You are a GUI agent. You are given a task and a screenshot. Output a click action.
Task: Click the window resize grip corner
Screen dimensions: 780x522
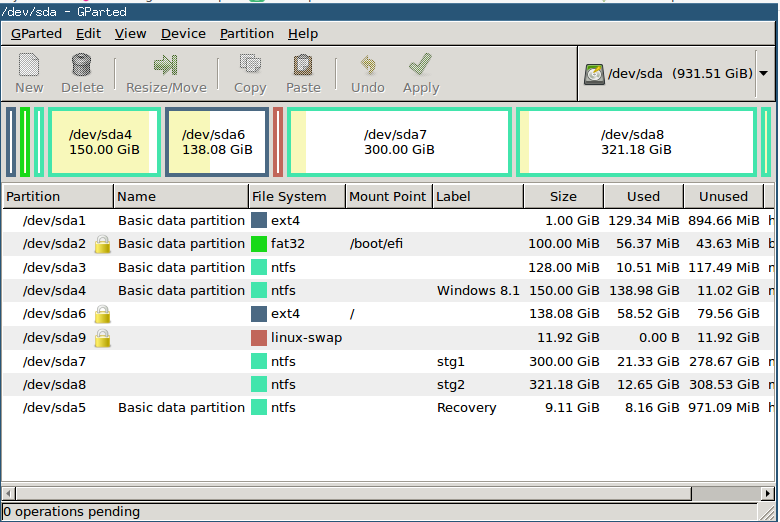click(x=768, y=513)
